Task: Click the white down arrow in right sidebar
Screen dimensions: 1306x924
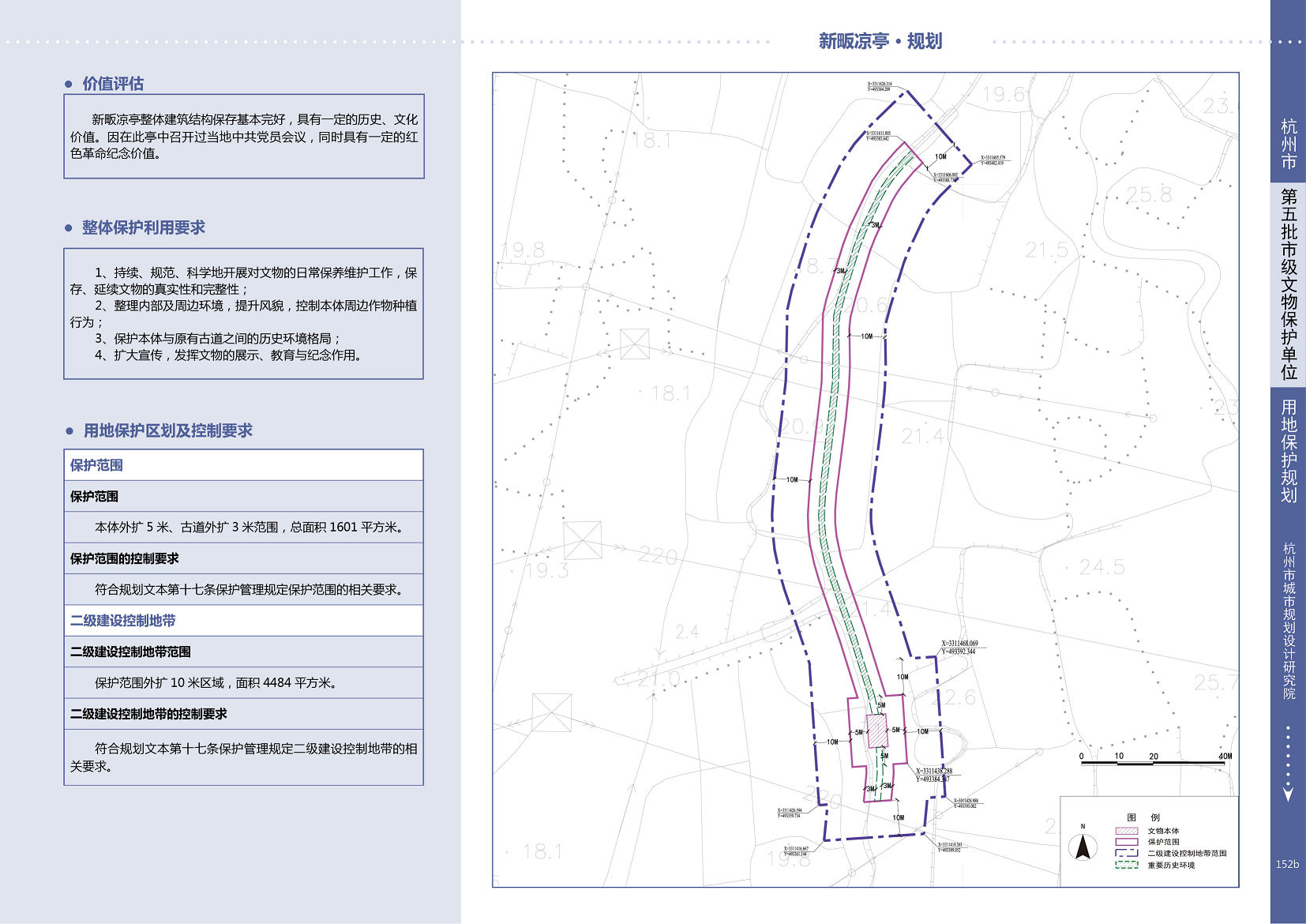Action: [x=1288, y=794]
